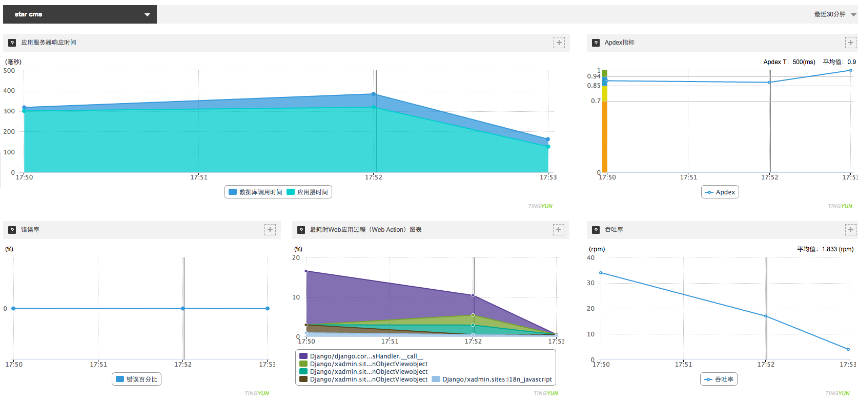This screenshot has height=400, width=858.
Task: Open the star cms application dropdown
Action: (x=80, y=15)
